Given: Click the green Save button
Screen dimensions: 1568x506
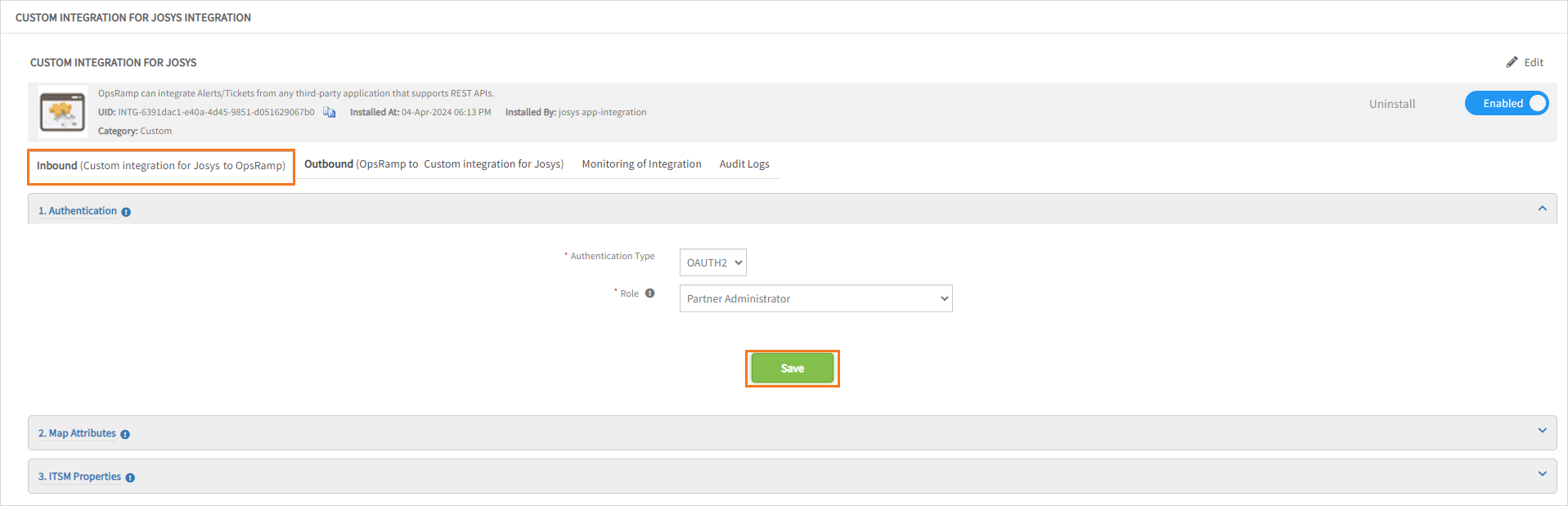Looking at the screenshot, I should tap(792, 368).
